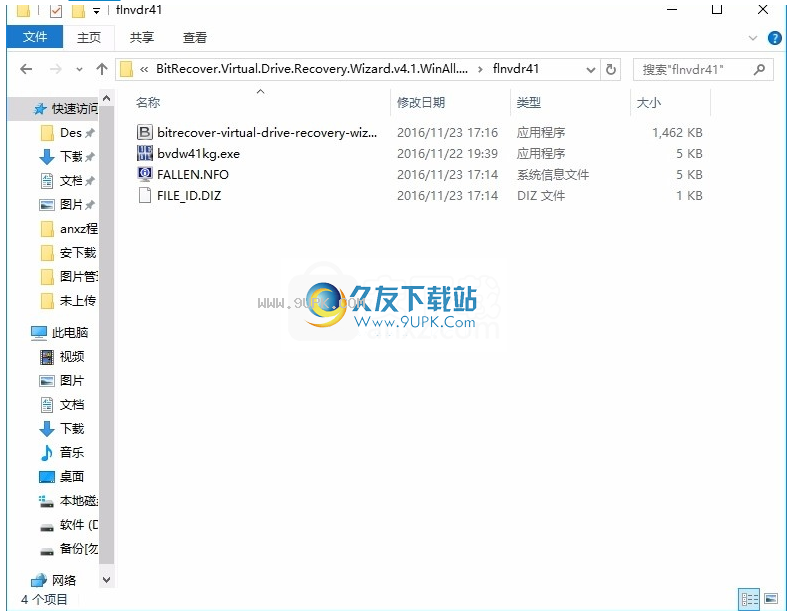Viewport: 788px width, 611px height.
Task: Select the bitrecover-virtual-drive-recovery-wiz file
Action: (267, 133)
